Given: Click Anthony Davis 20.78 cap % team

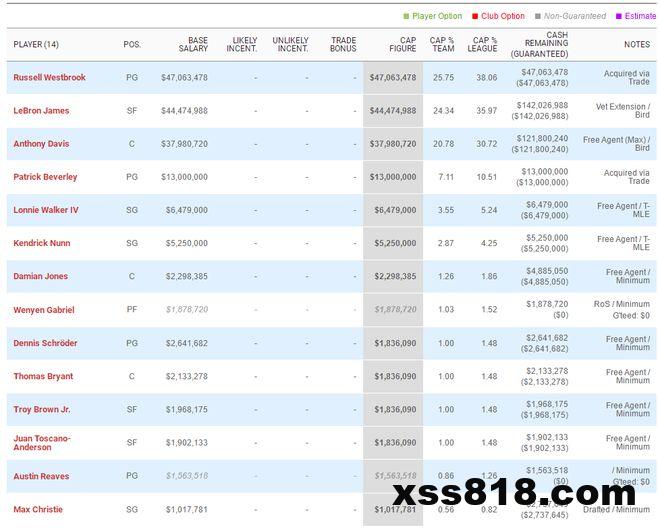Looking at the screenshot, I should (443, 144).
